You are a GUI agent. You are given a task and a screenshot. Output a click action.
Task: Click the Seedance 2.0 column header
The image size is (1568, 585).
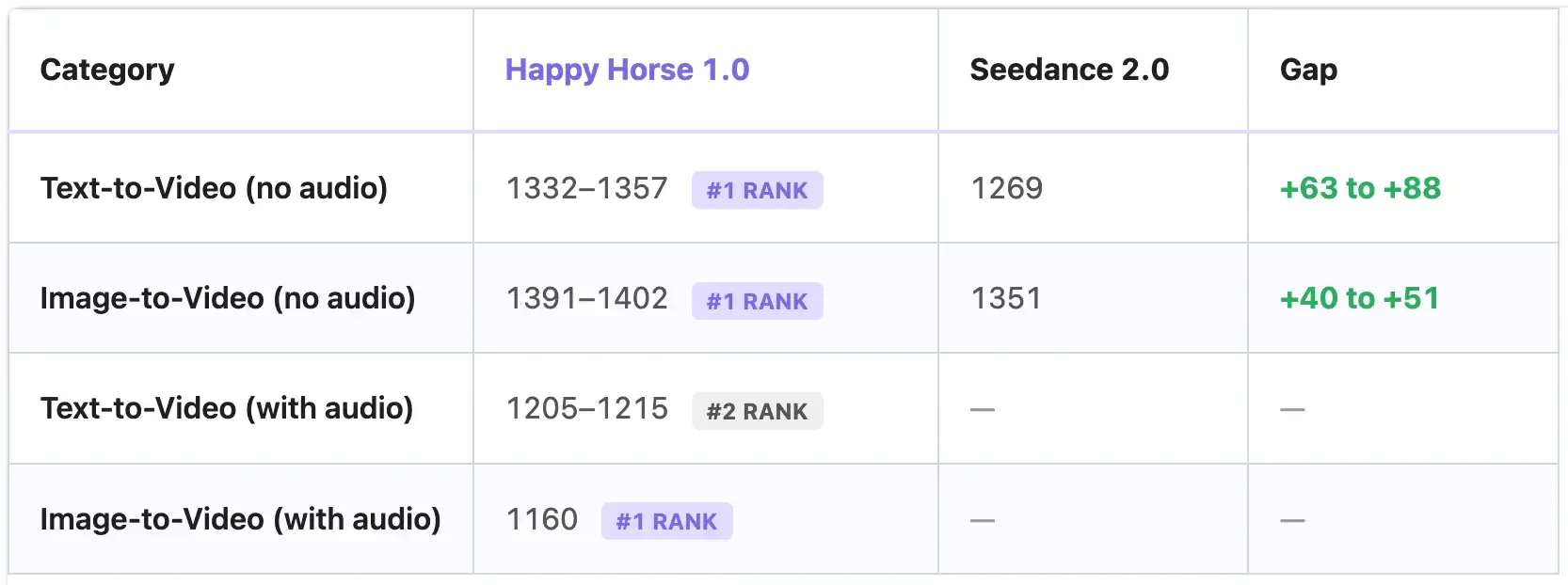pyautogui.click(x=1069, y=70)
